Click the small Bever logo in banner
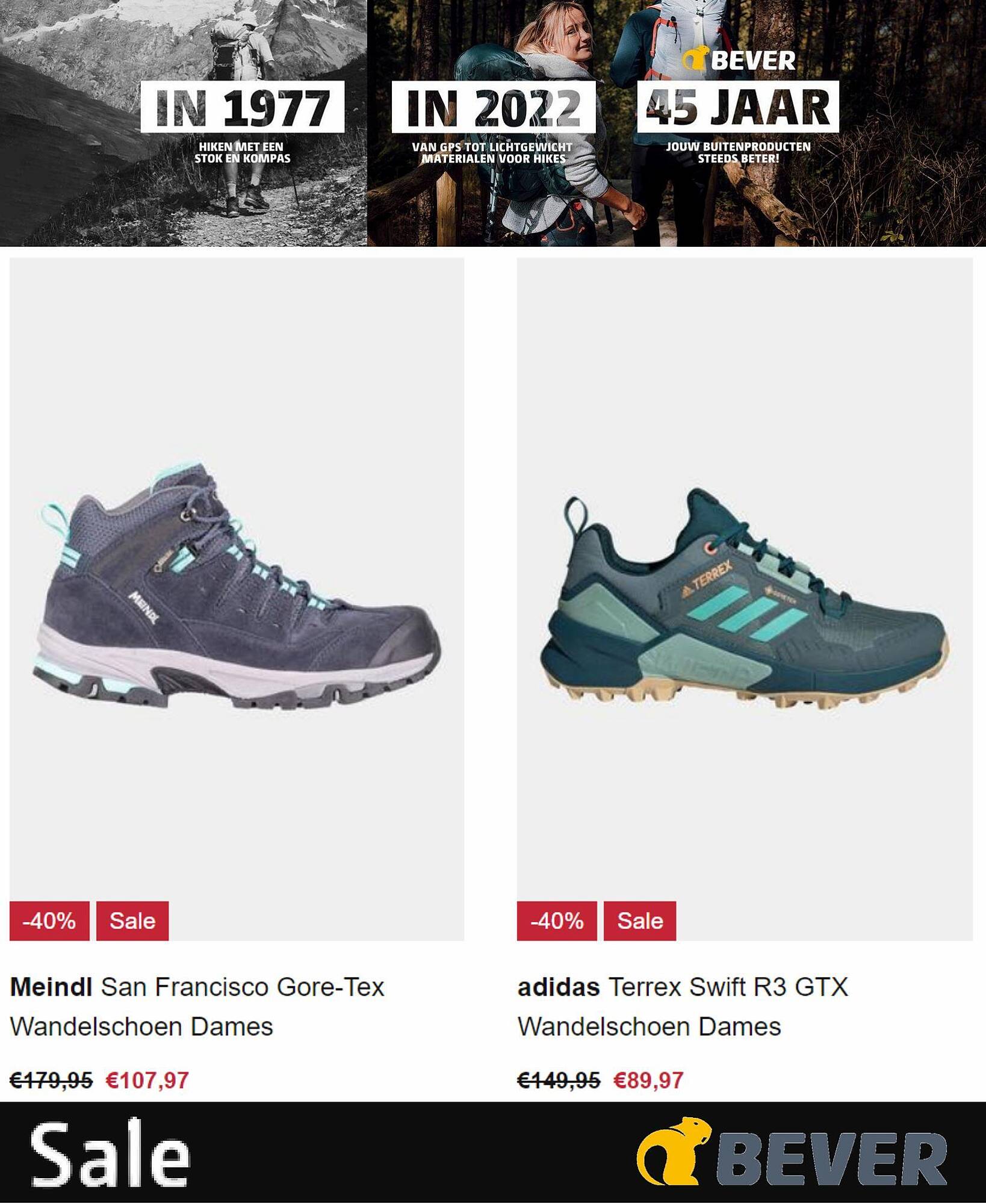This screenshot has width=986, height=1204. (739, 60)
